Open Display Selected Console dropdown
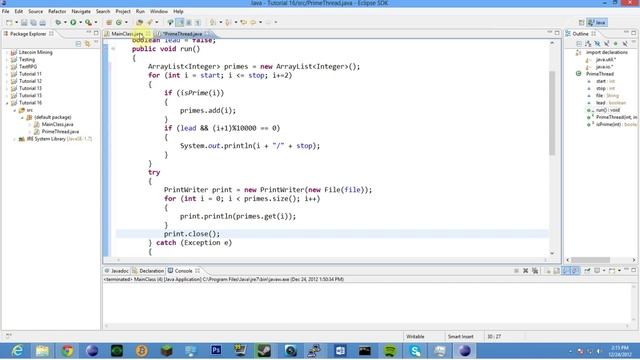Image resolution: width=640 pixels, height=360 pixels. tap(604, 271)
